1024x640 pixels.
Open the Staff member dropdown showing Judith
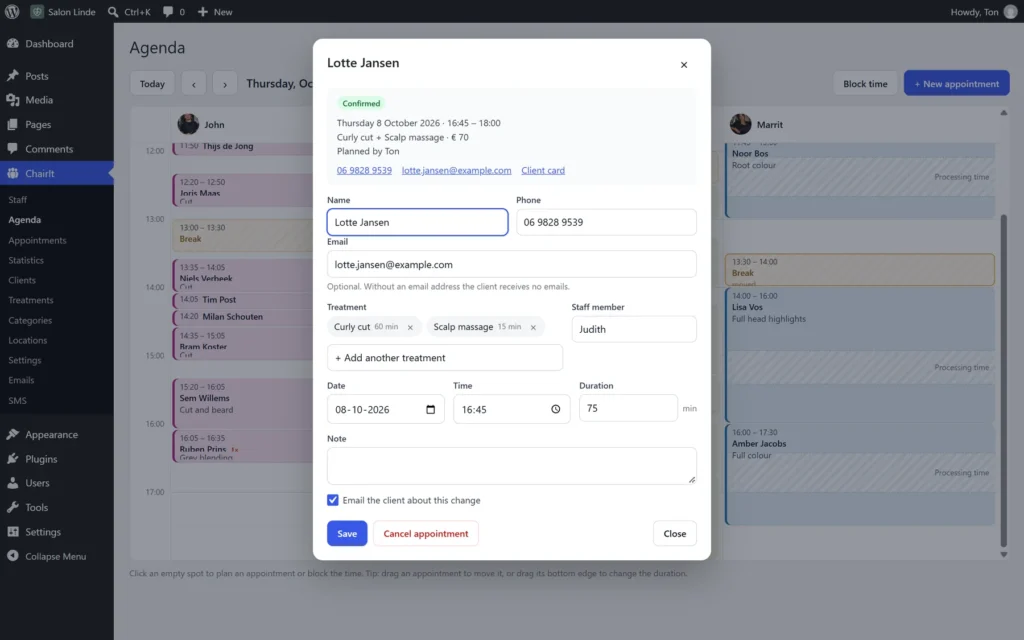(x=633, y=329)
